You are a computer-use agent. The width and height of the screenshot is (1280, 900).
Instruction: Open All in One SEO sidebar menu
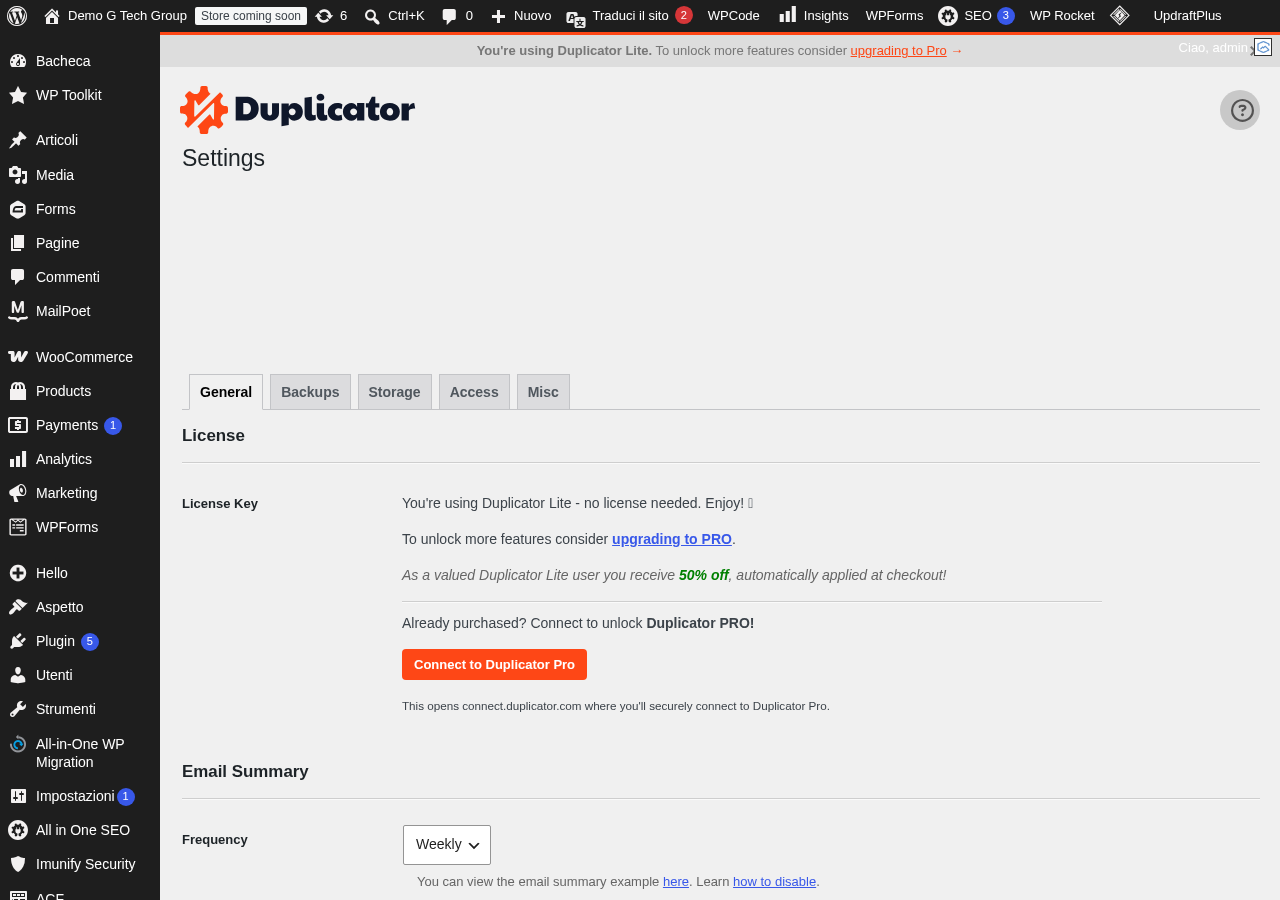point(83,830)
